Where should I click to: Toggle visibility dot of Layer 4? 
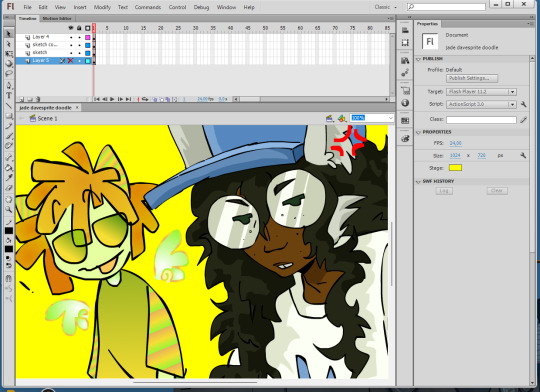point(71,37)
